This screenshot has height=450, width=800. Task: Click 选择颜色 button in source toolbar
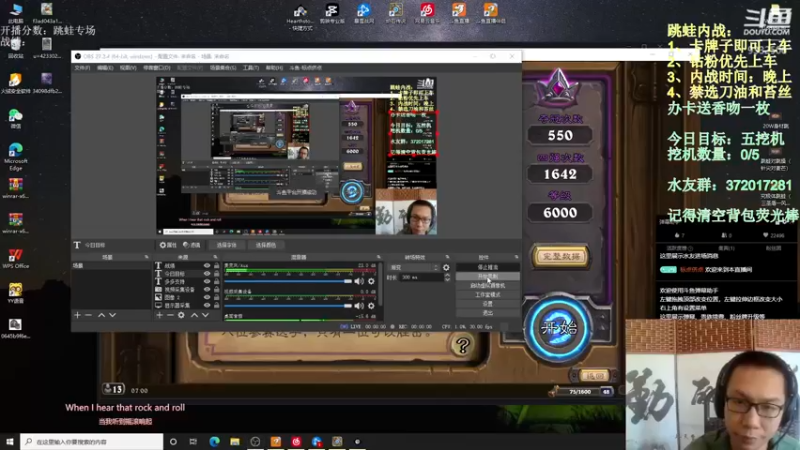(266, 245)
